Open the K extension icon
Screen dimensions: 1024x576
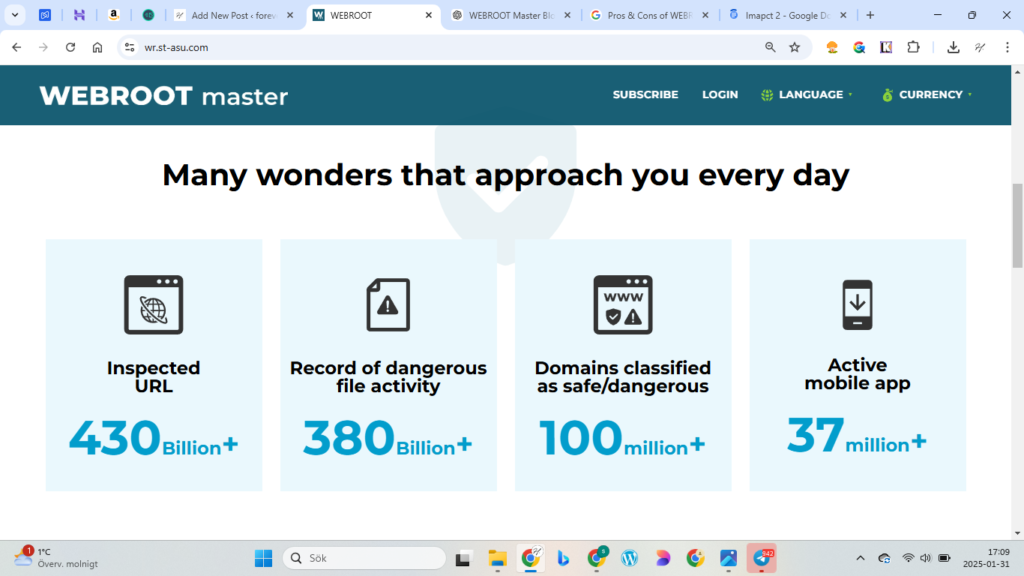[x=886, y=47]
